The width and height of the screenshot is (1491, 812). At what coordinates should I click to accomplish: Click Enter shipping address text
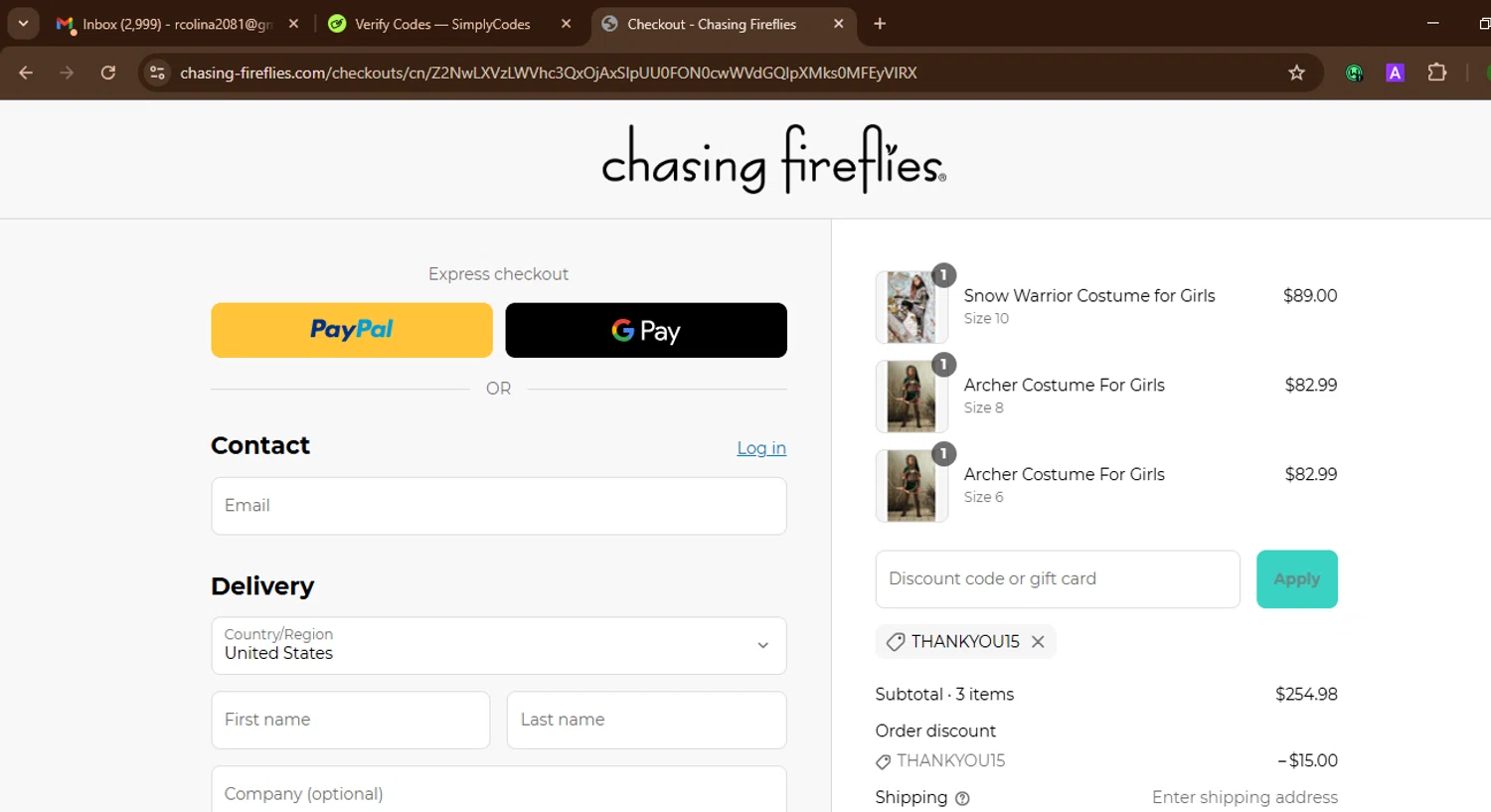coord(1244,797)
